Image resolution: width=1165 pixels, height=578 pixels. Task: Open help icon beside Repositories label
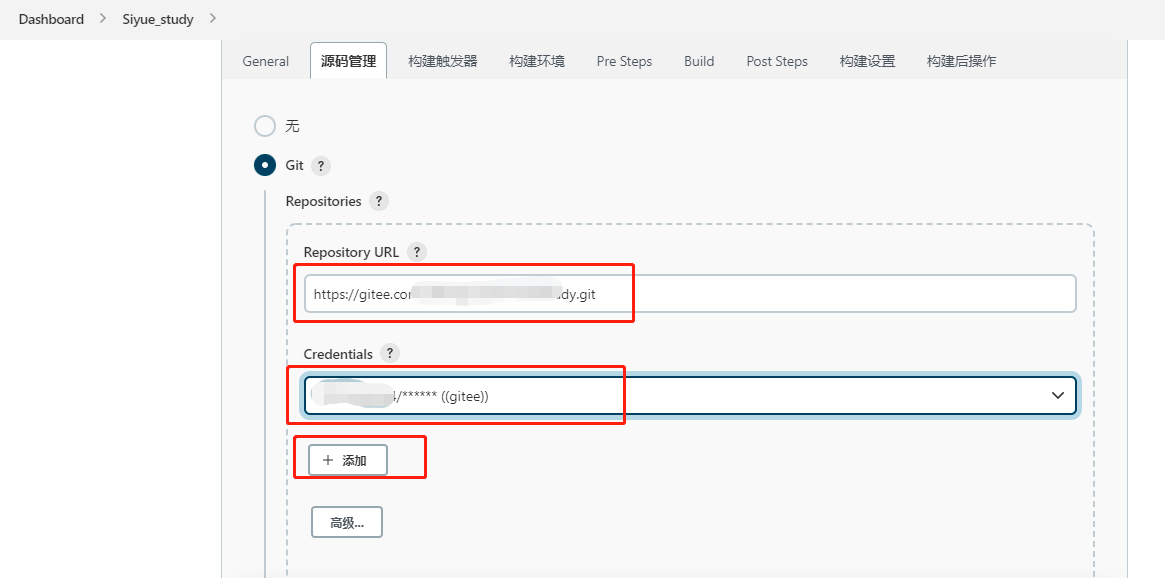pos(378,201)
